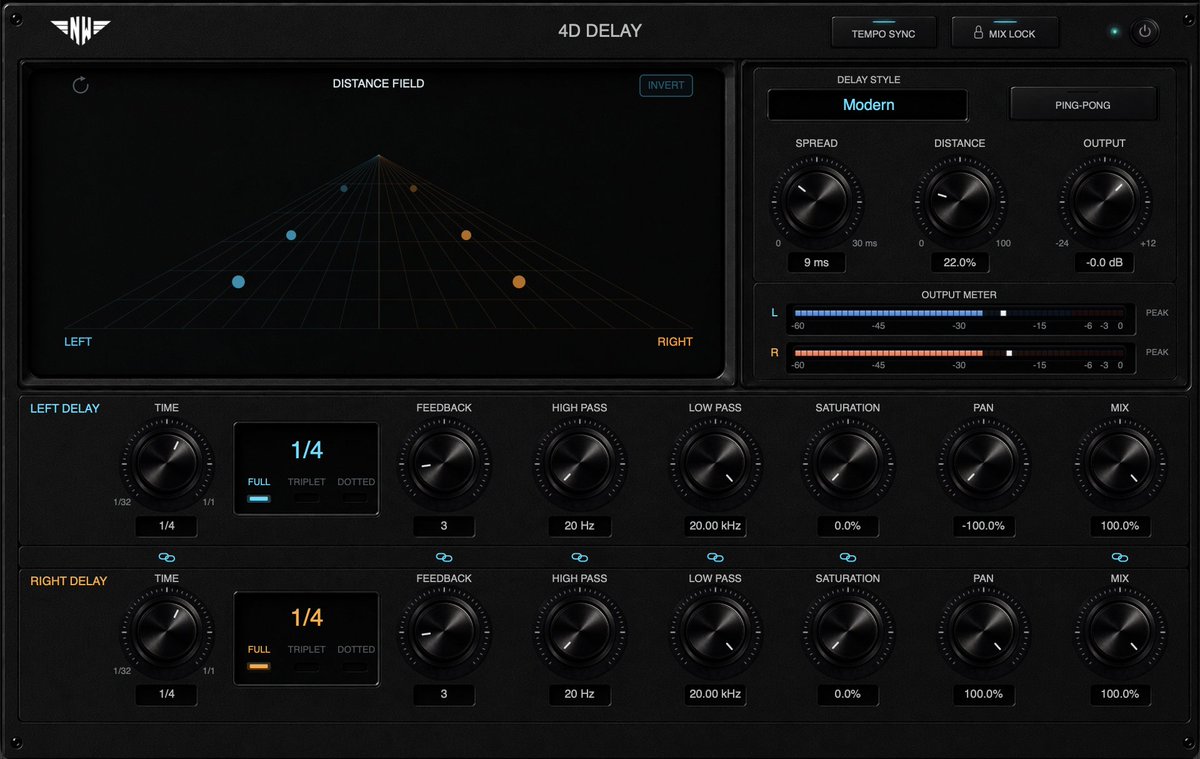Viewport: 1200px width, 759px height.
Task: Click the Distance Field reset arrow icon
Action: pyautogui.click(x=81, y=85)
